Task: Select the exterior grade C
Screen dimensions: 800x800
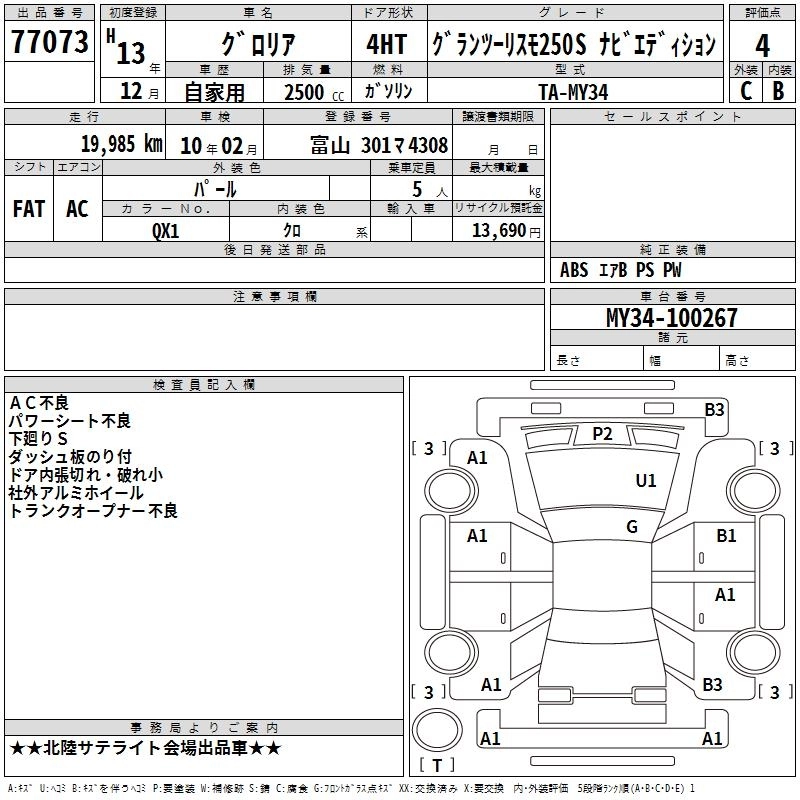Action: point(746,91)
